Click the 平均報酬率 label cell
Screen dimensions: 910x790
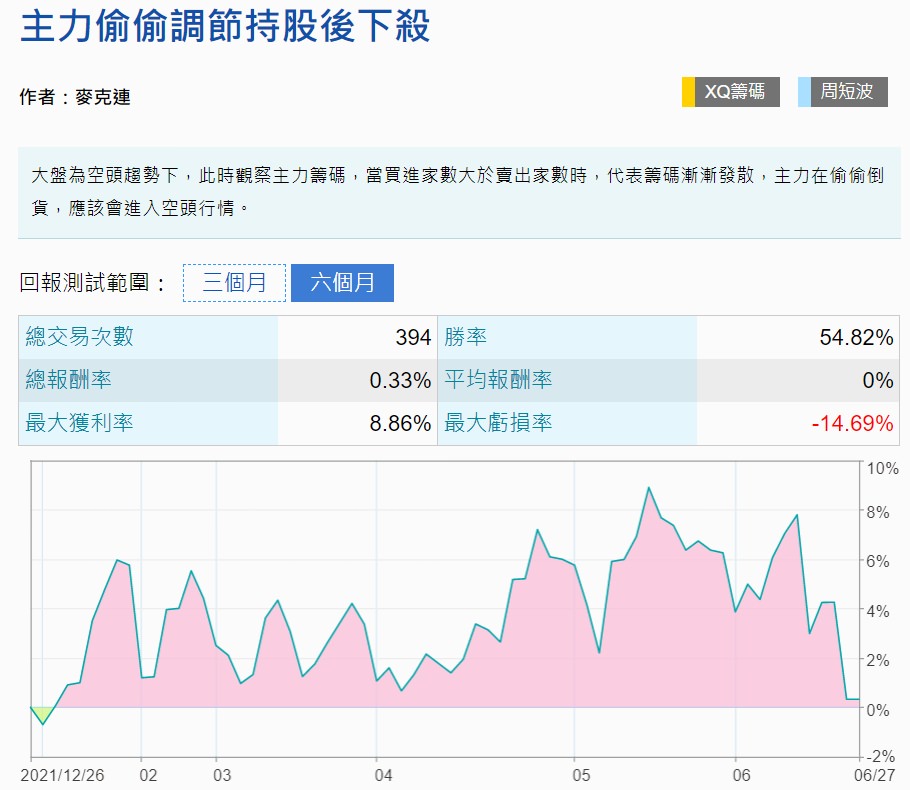566,380
